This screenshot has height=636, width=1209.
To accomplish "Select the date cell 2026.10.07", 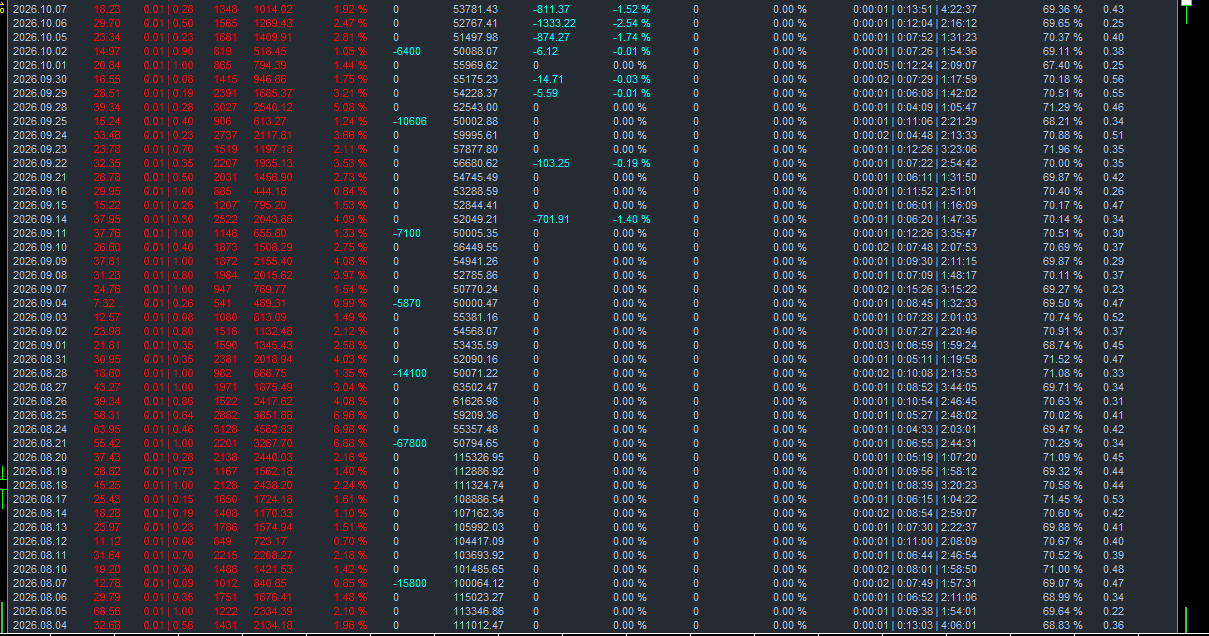I will 39,9.
